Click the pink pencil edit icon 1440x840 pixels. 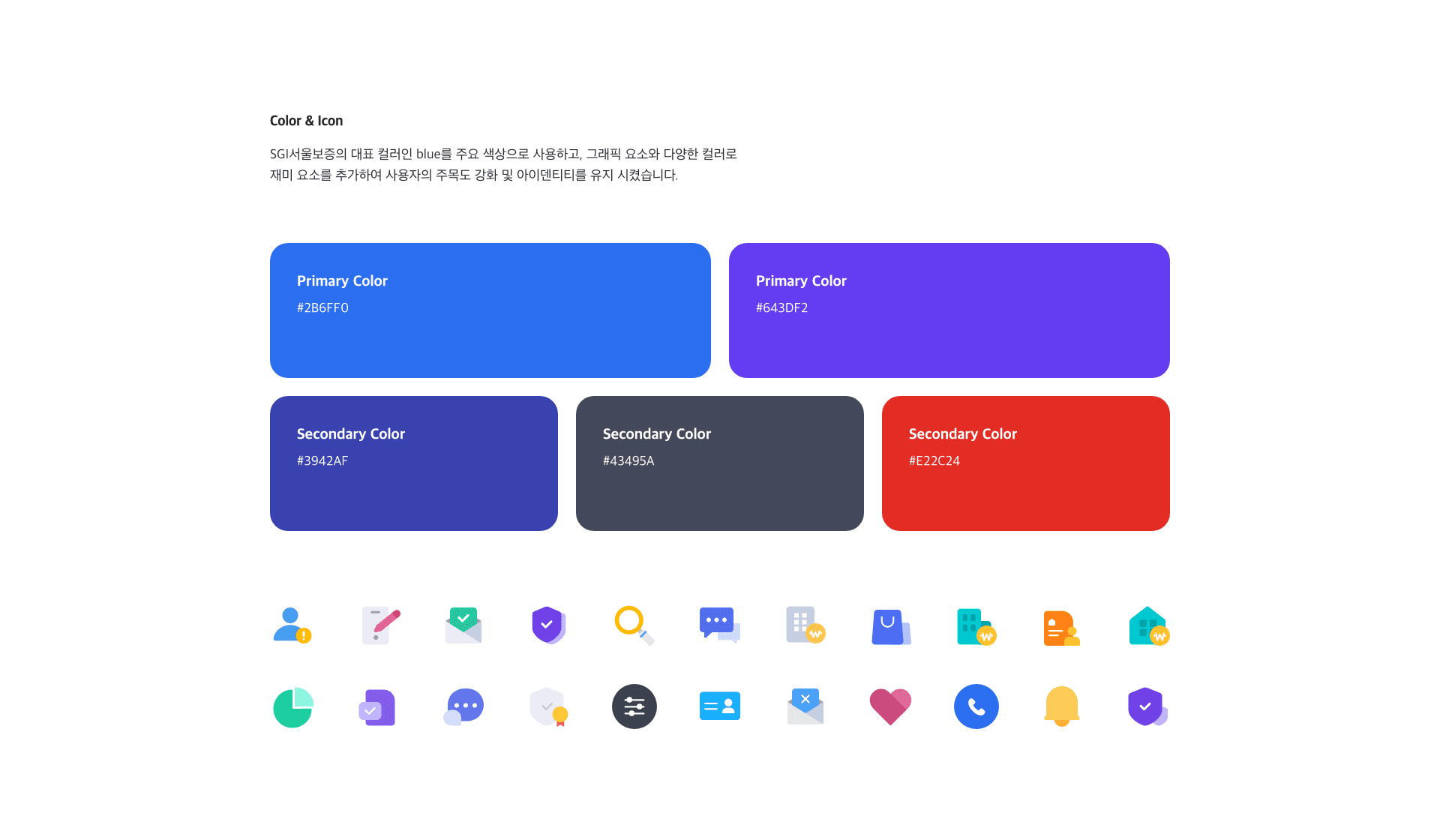(x=381, y=625)
